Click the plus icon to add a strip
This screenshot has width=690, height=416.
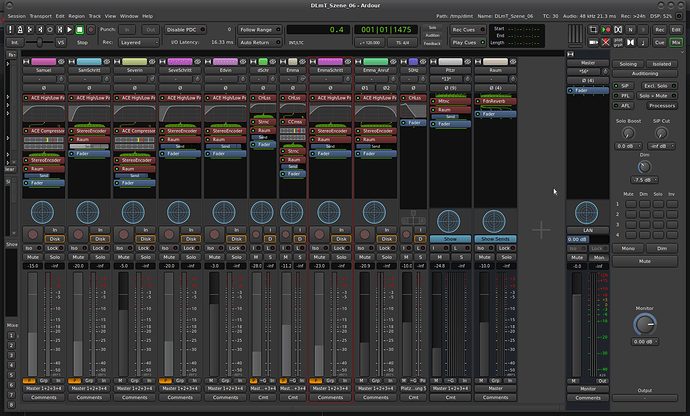pos(541,229)
